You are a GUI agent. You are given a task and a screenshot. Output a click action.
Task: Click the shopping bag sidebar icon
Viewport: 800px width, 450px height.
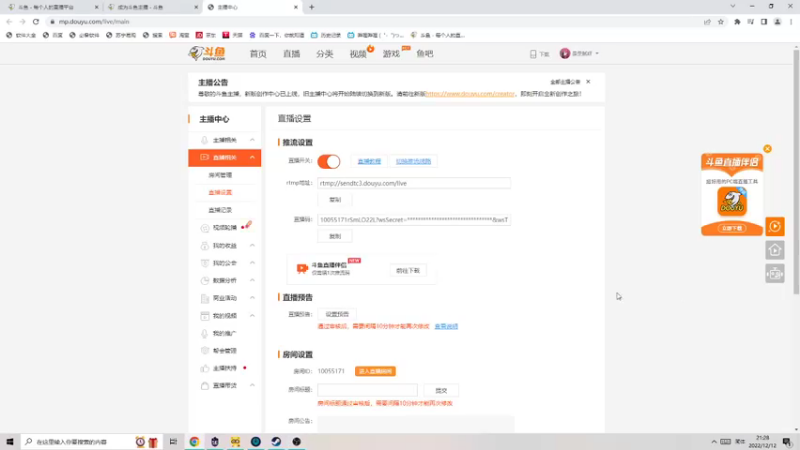coord(204,386)
